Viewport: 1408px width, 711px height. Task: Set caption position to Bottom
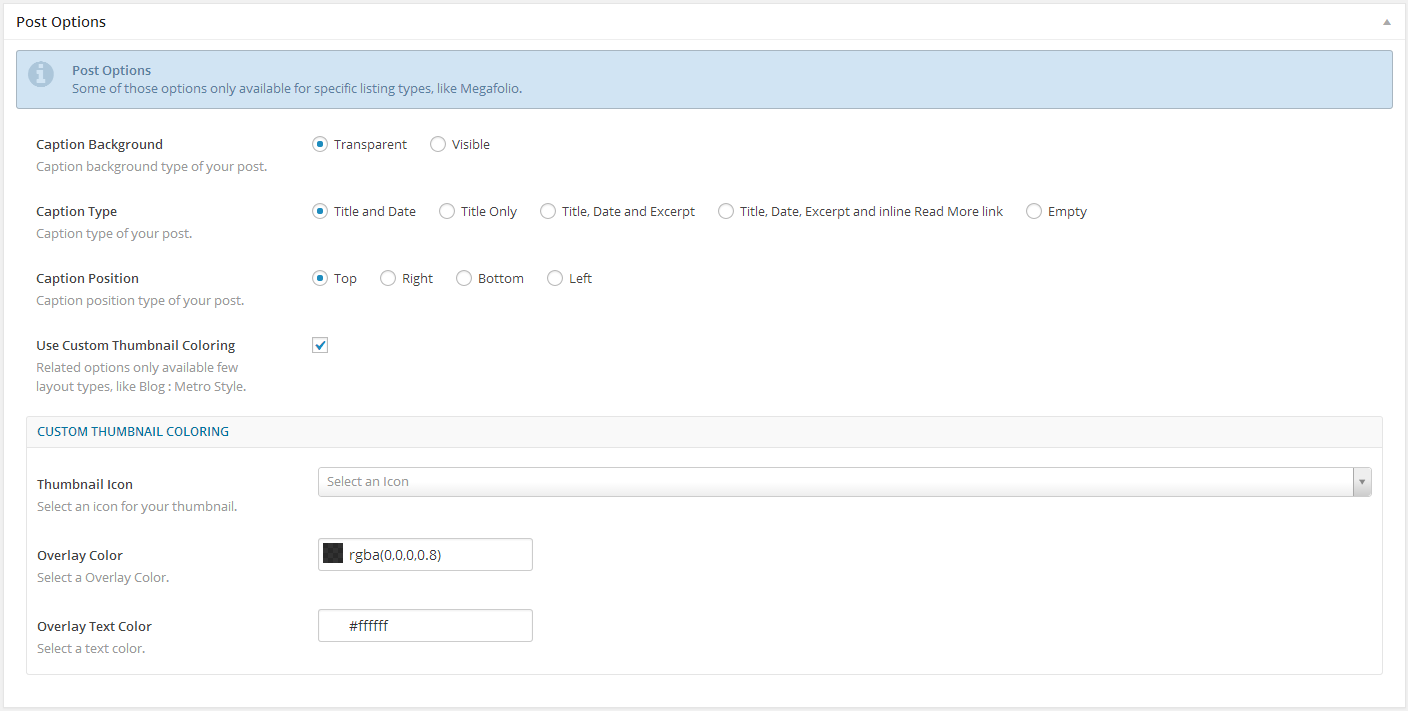click(463, 278)
